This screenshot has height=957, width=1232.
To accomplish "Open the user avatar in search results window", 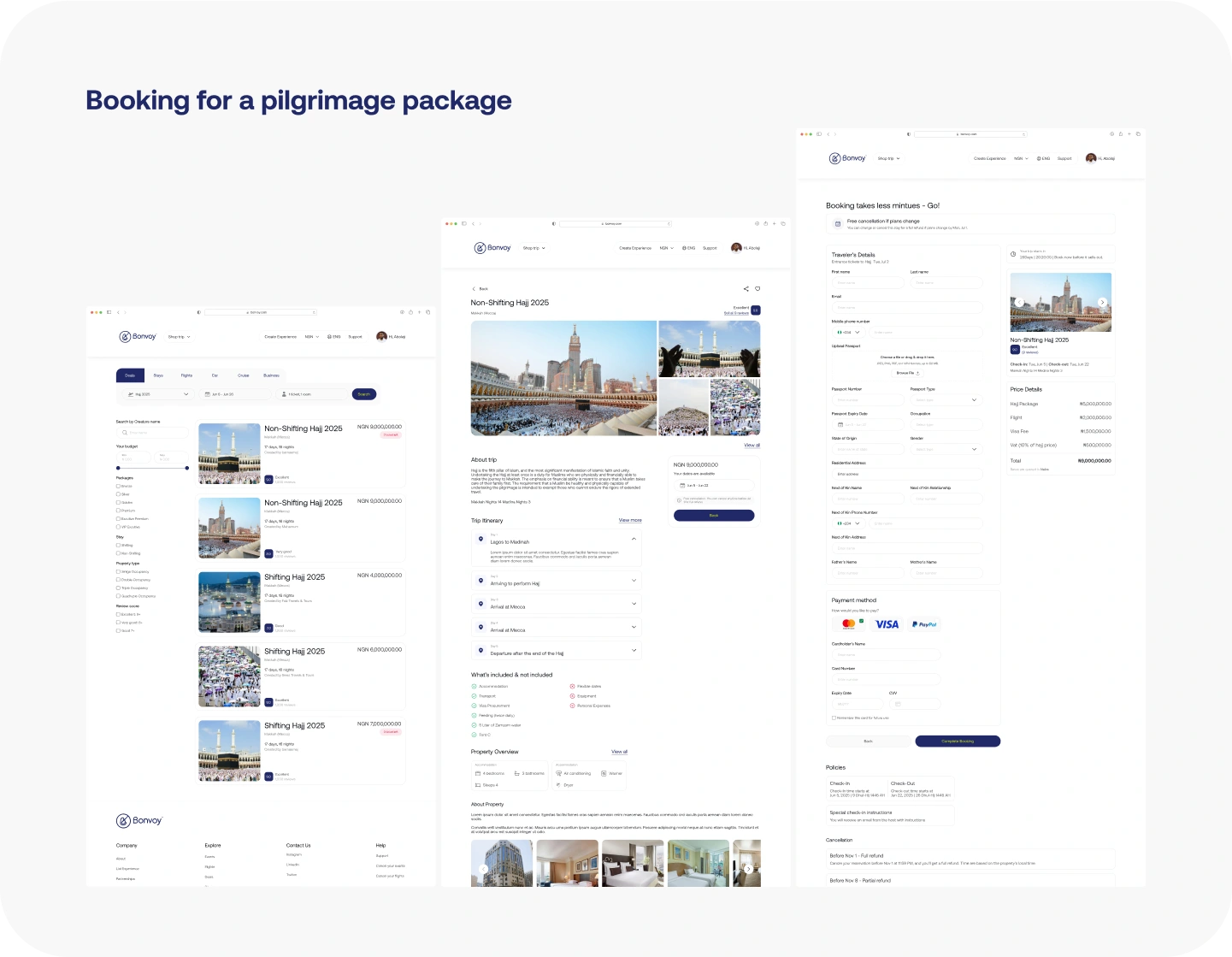I will 381,337.
